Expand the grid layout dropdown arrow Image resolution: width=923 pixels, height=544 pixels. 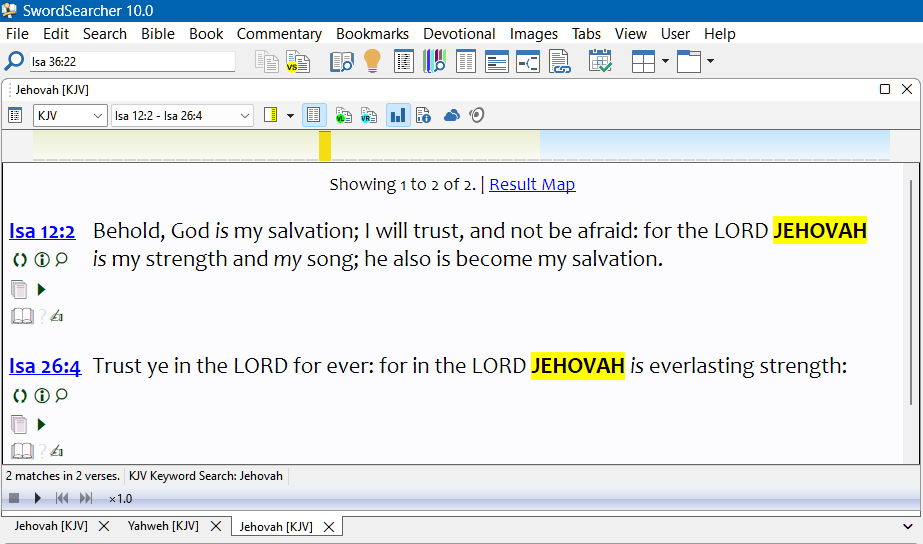[665, 61]
